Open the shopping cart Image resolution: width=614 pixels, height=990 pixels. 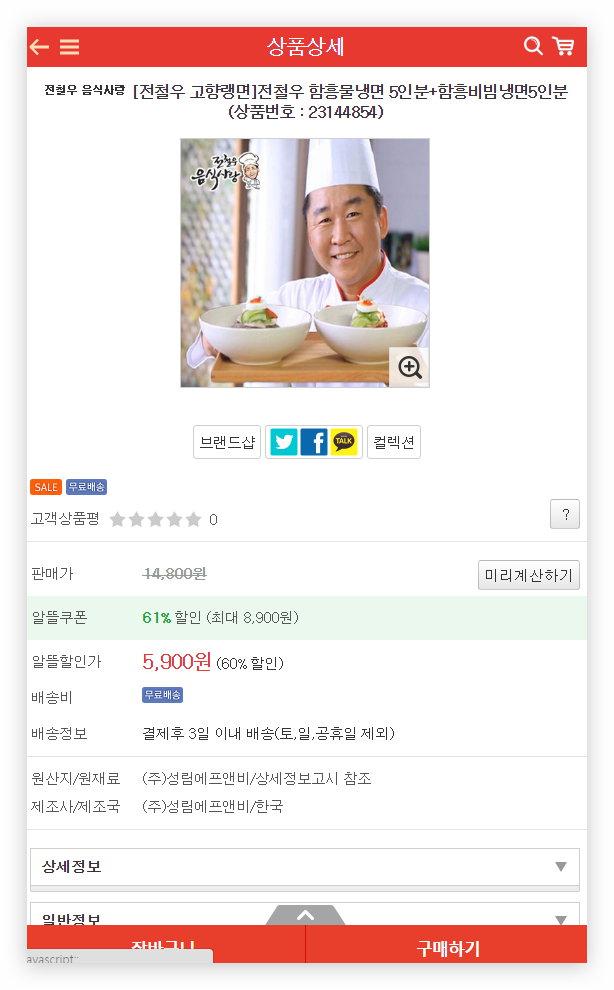click(563, 46)
